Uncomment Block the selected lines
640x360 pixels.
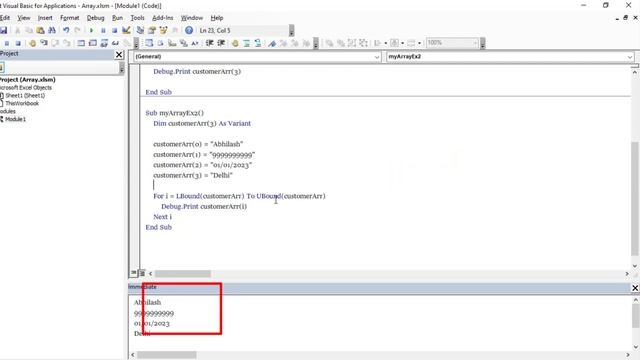click(258, 43)
